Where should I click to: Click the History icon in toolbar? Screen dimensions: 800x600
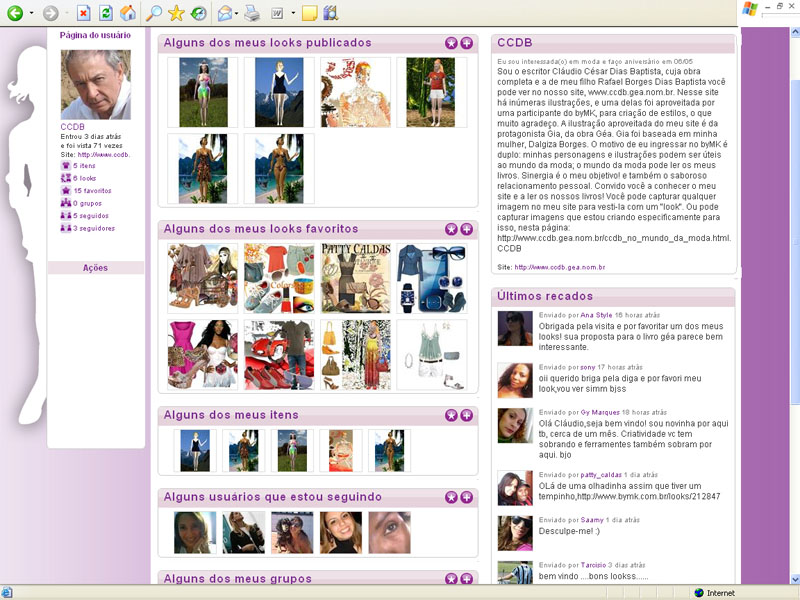tap(199, 13)
